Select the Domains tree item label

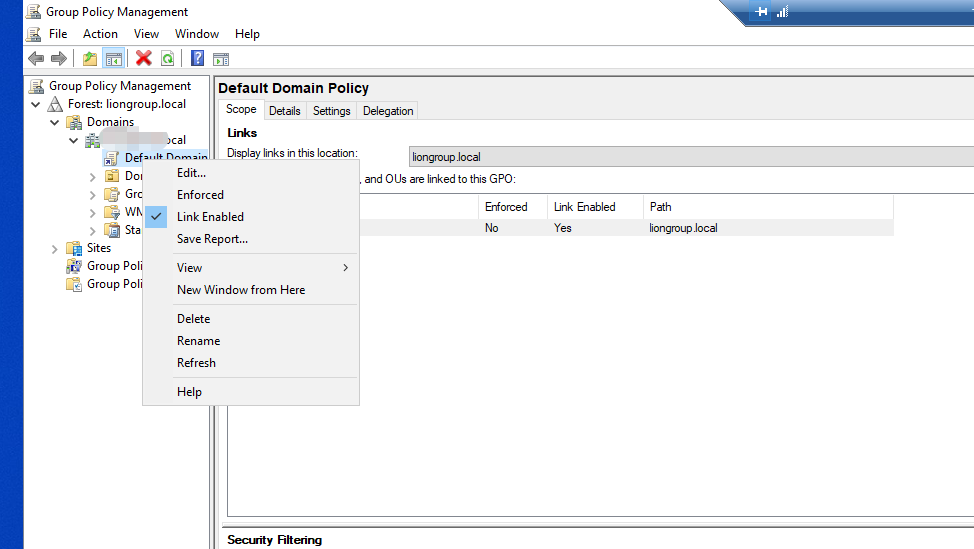pyautogui.click(x=110, y=122)
